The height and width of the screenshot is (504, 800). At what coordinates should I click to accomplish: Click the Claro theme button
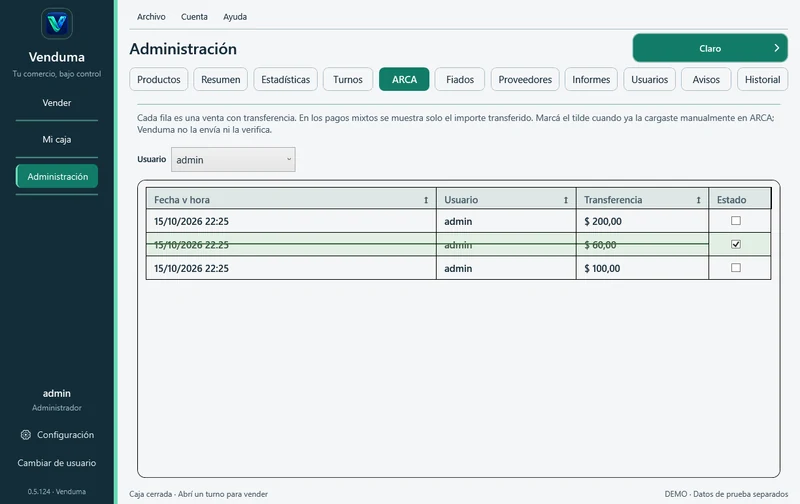coord(710,48)
